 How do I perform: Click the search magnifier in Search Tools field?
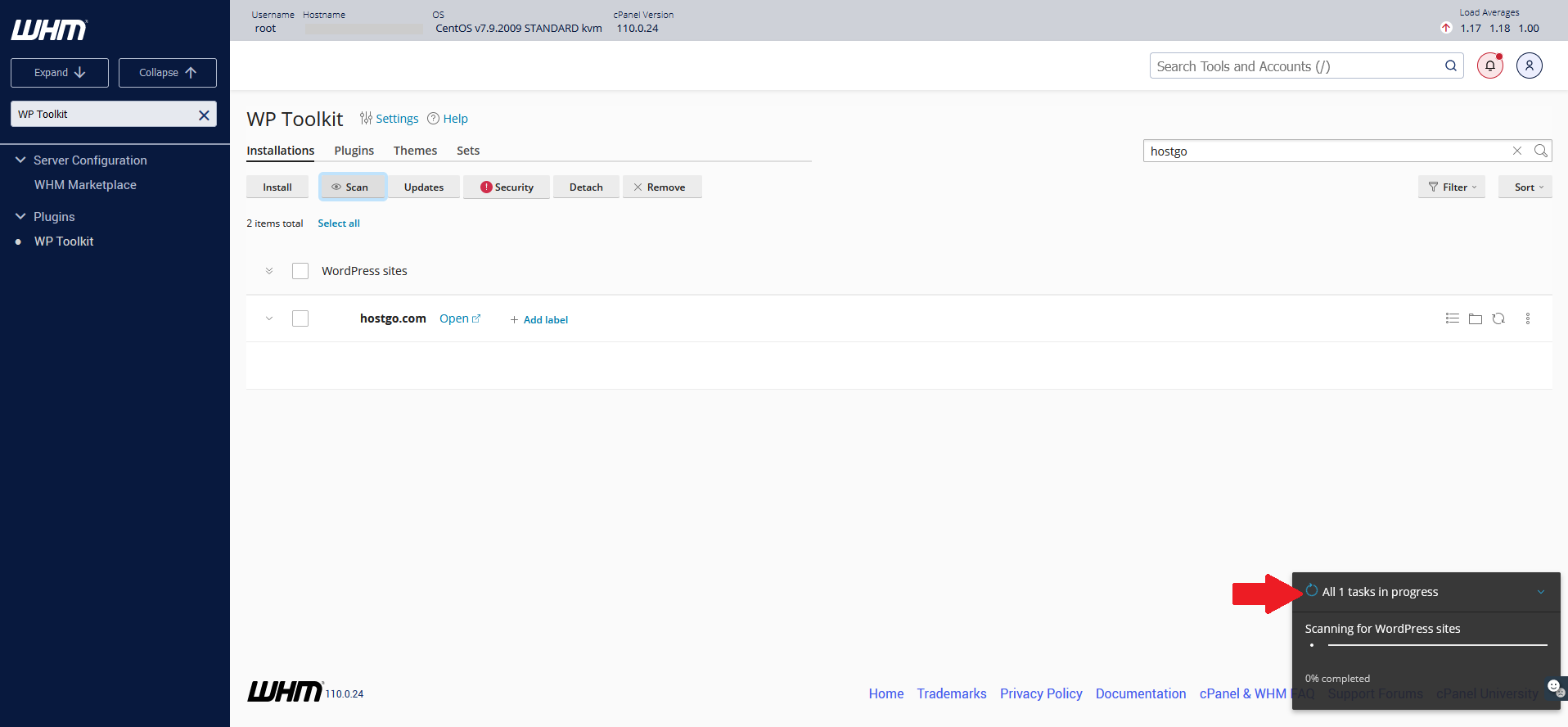(x=1451, y=66)
